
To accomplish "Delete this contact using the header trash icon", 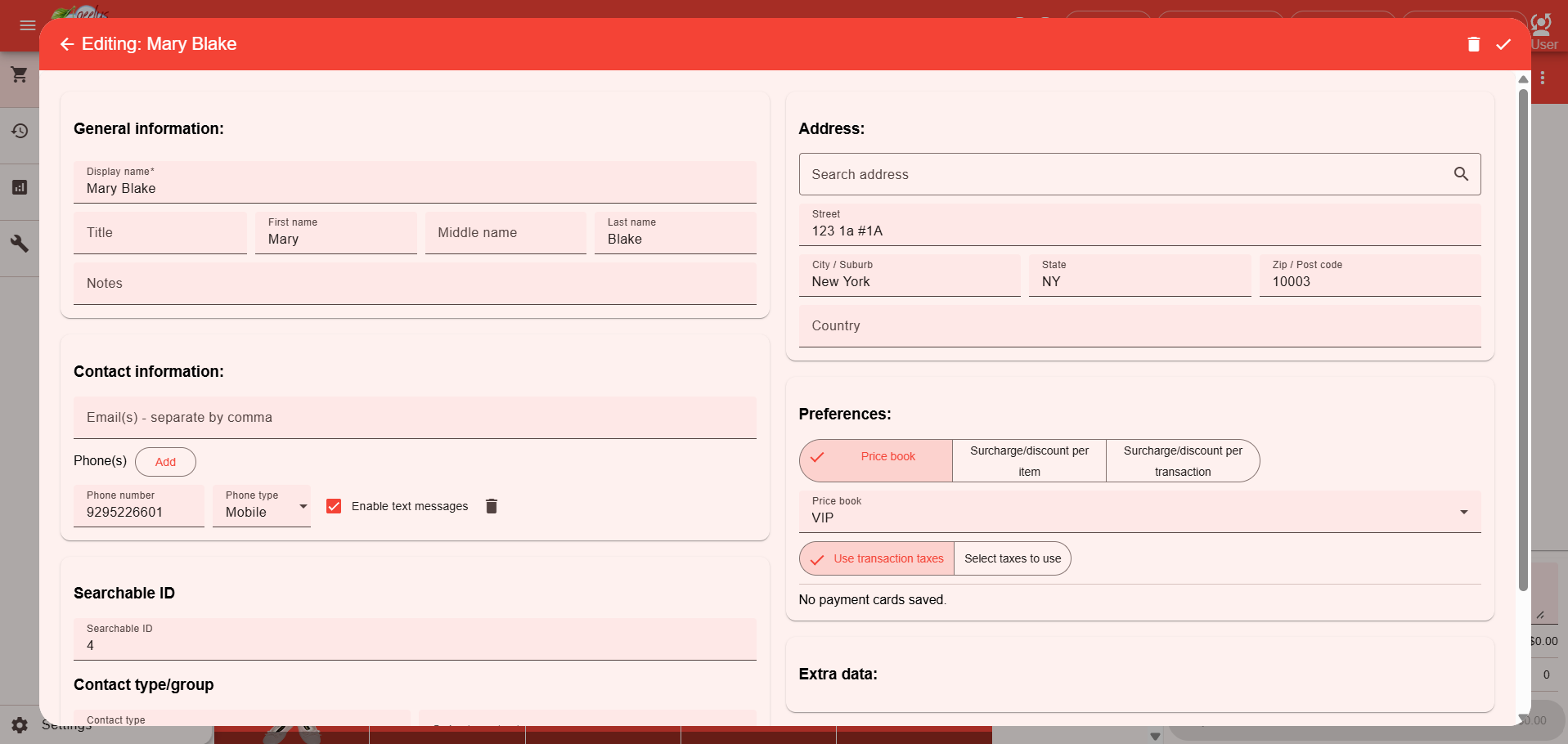I will (x=1473, y=44).
